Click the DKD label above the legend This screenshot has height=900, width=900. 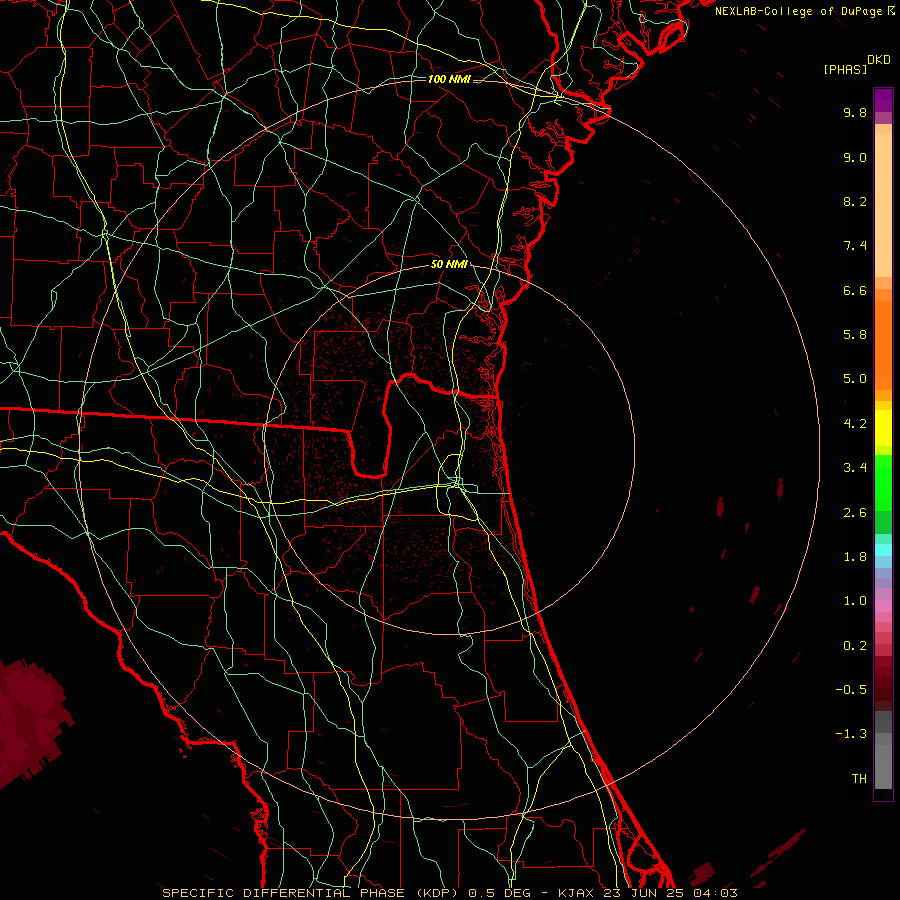[x=879, y=60]
